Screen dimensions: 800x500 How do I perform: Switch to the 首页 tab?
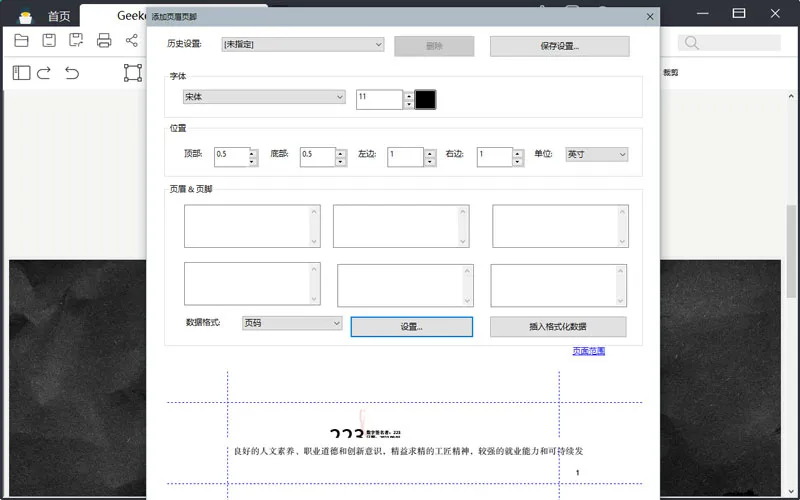(59, 16)
